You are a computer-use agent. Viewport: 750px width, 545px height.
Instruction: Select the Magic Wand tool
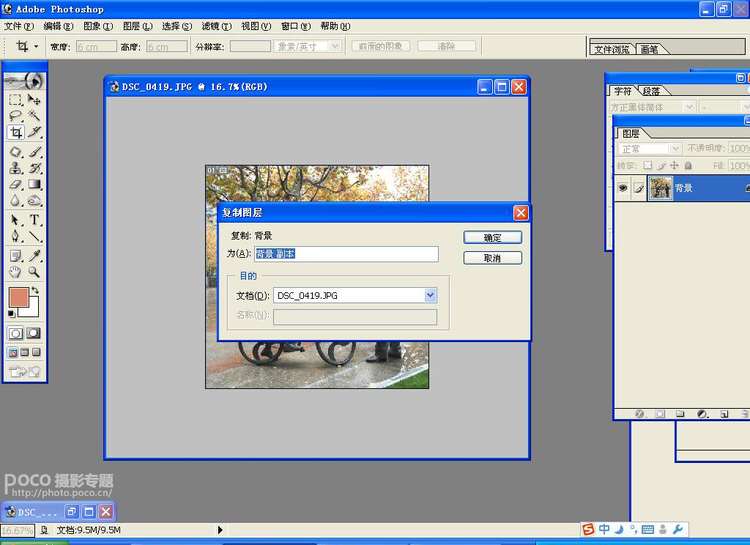34,116
